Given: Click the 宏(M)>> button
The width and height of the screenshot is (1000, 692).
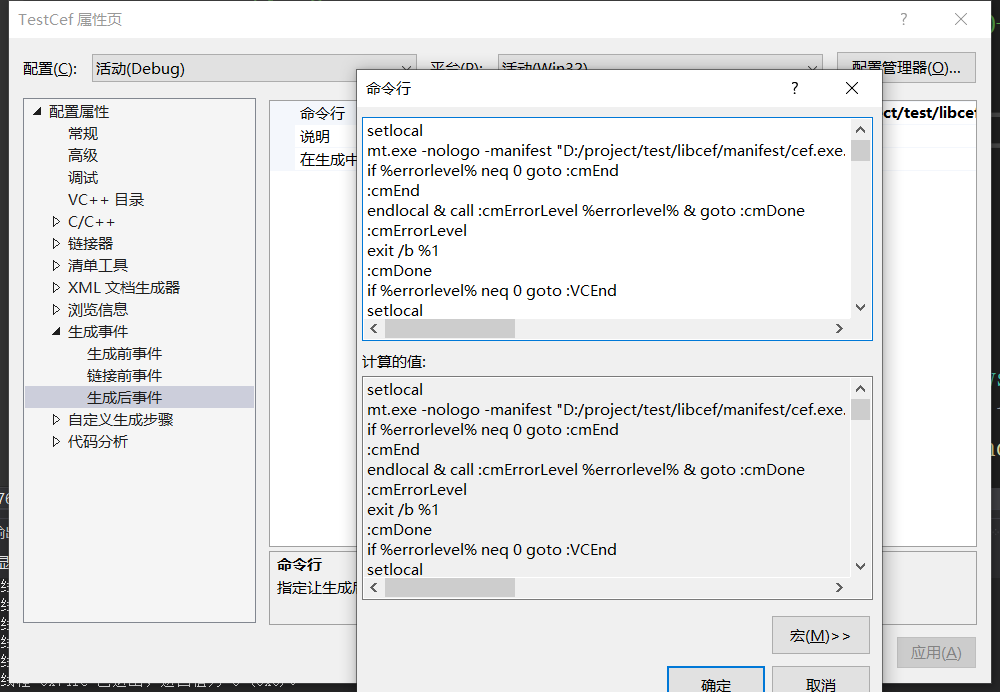Looking at the screenshot, I should (x=820, y=635).
